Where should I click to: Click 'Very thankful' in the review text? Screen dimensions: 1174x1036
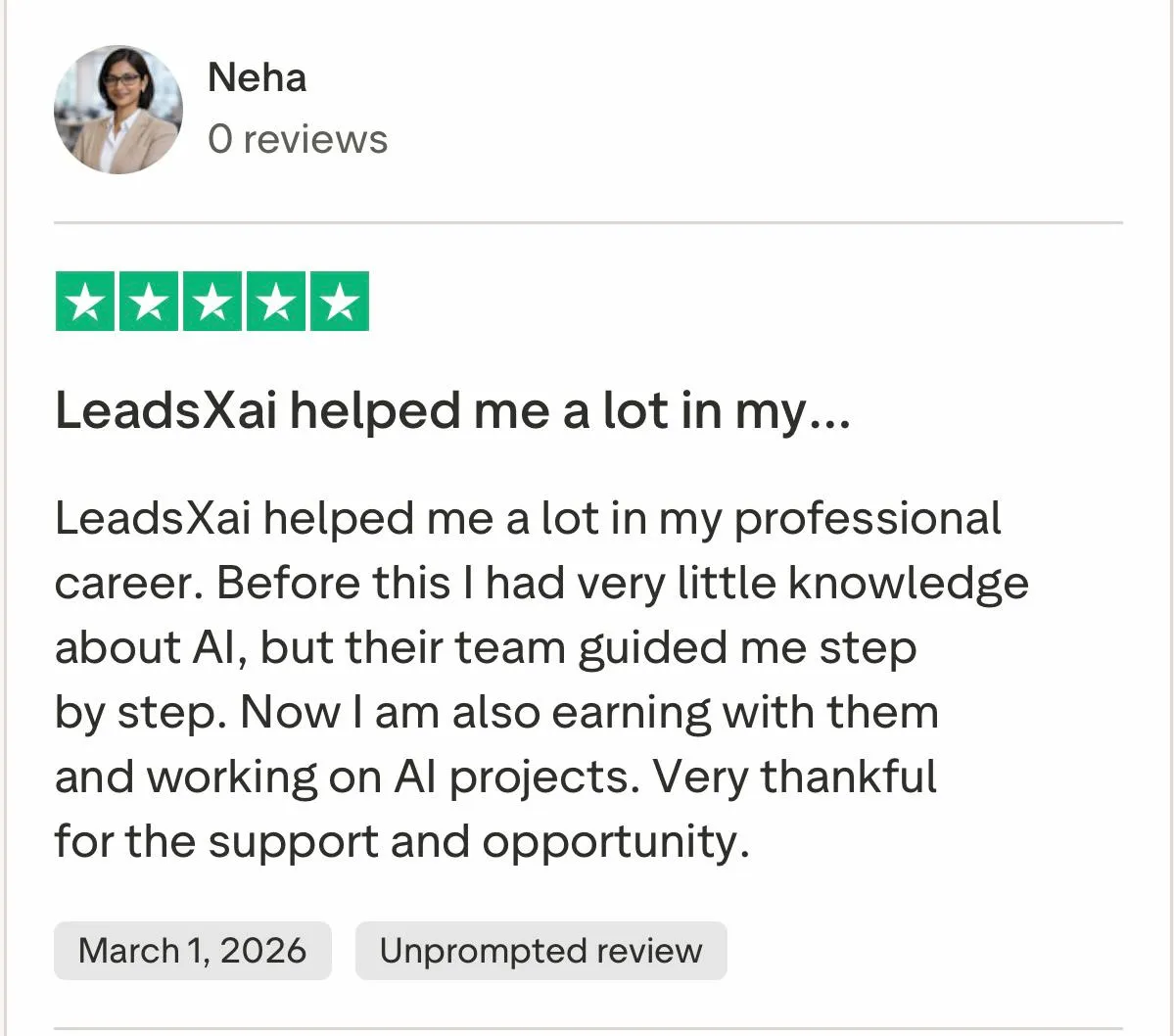794,777
